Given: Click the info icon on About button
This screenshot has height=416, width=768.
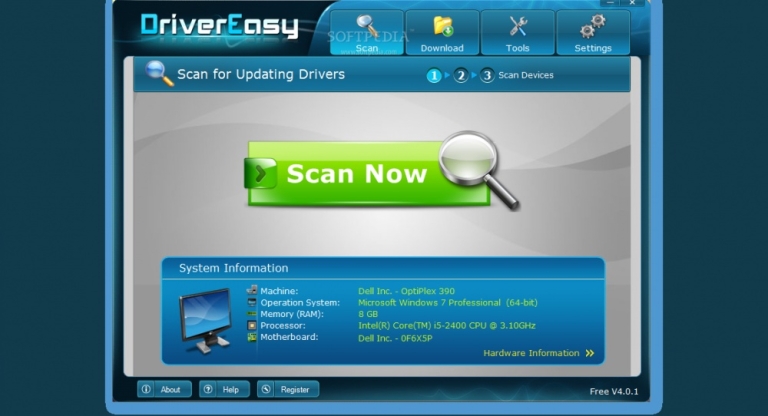Looking at the screenshot, I should click(x=146, y=390).
